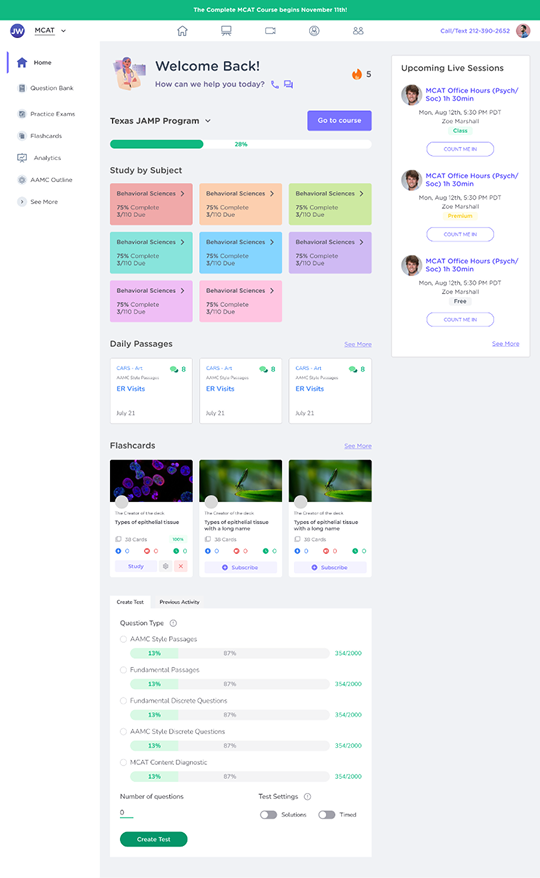This screenshot has height=878, width=540.
Task: Open Question Bank in the sidebar
Action: coord(52,88)
